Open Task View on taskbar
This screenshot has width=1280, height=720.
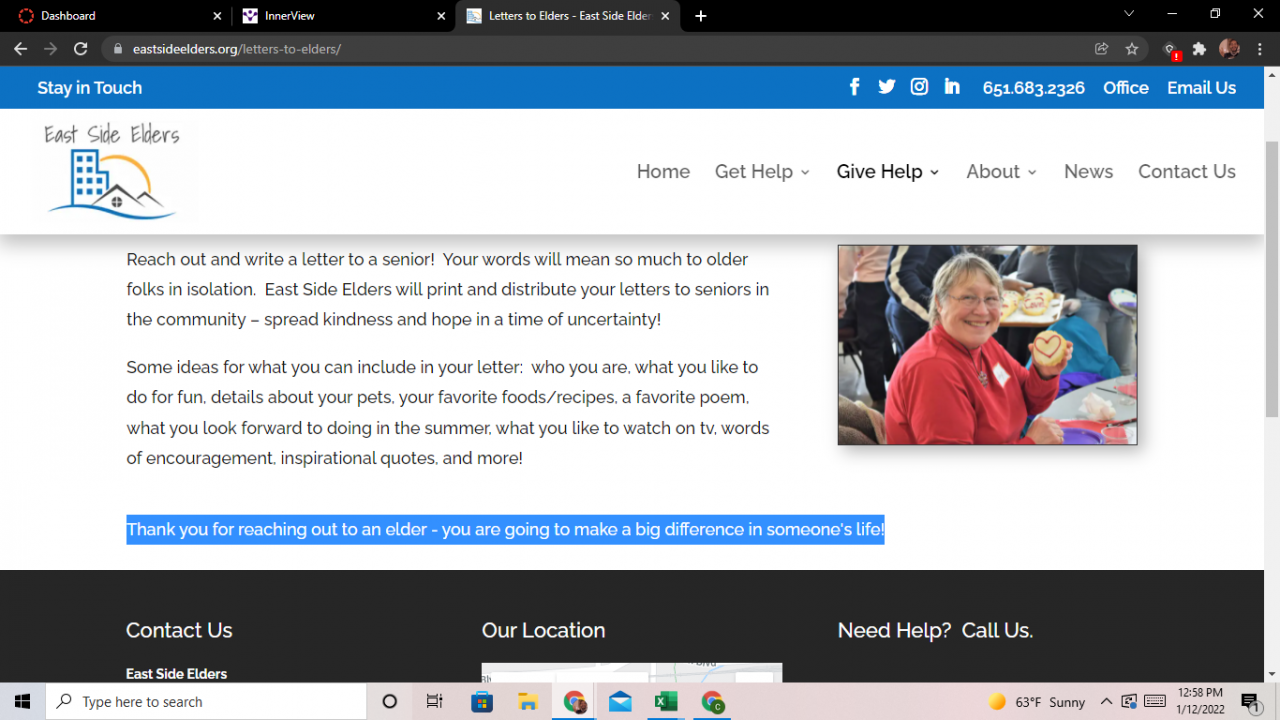[x=435, y=701]
